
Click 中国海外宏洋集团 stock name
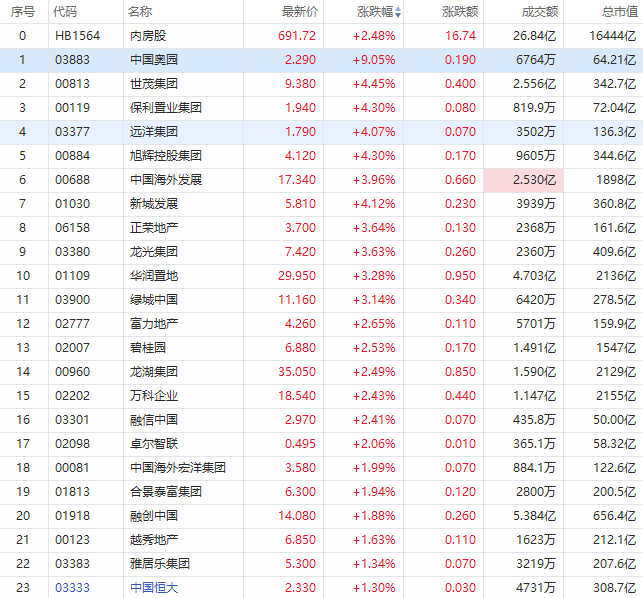(178, 468)
